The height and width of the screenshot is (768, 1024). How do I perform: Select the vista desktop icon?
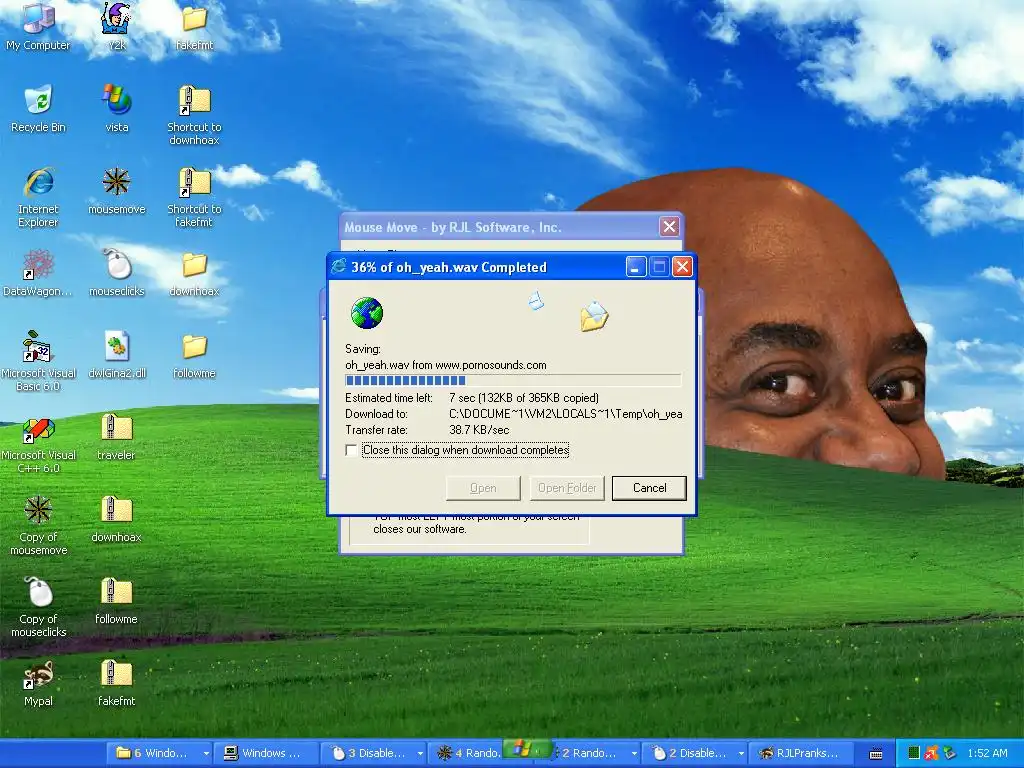tap(116, 108)
